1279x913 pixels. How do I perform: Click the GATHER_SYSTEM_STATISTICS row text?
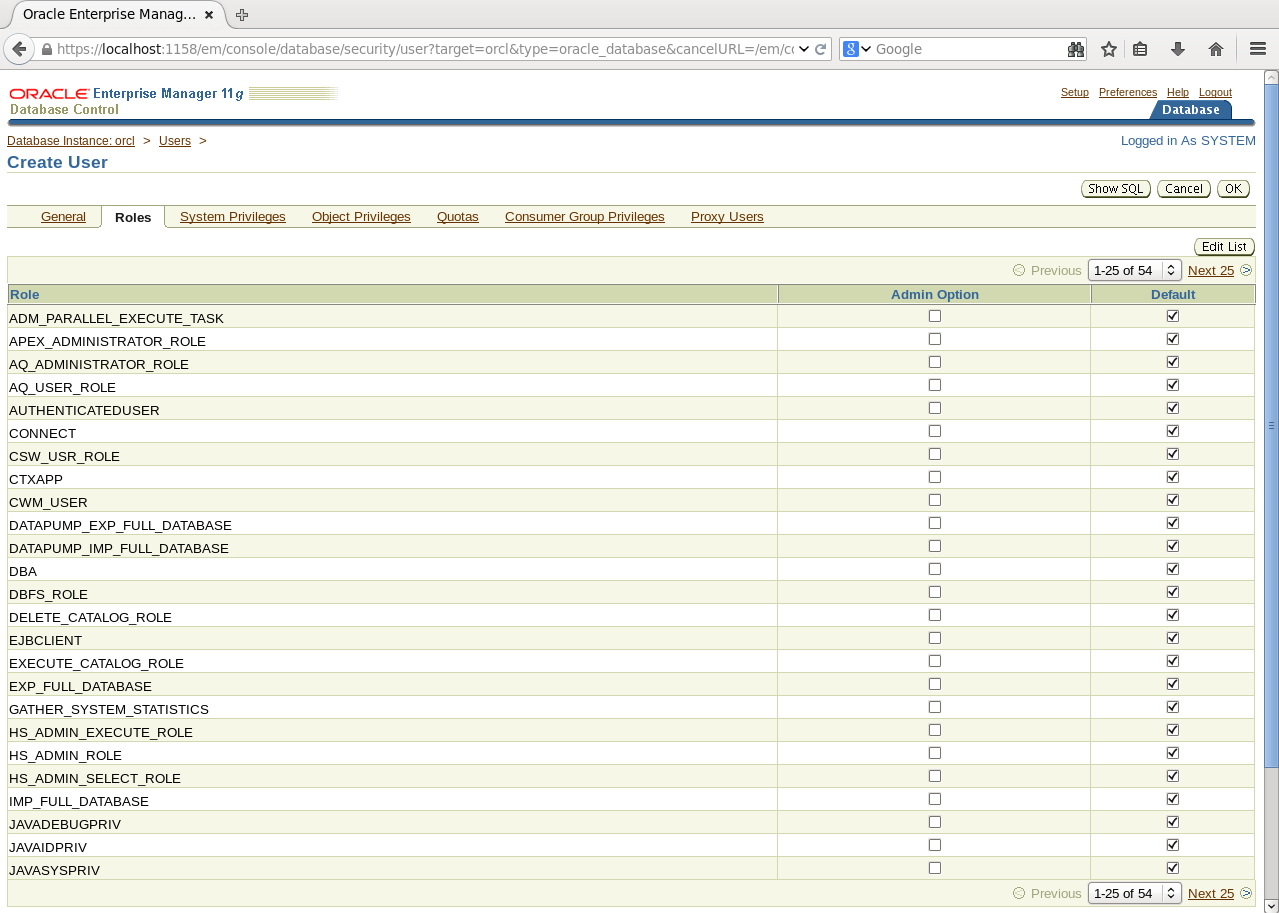(109, 709)
